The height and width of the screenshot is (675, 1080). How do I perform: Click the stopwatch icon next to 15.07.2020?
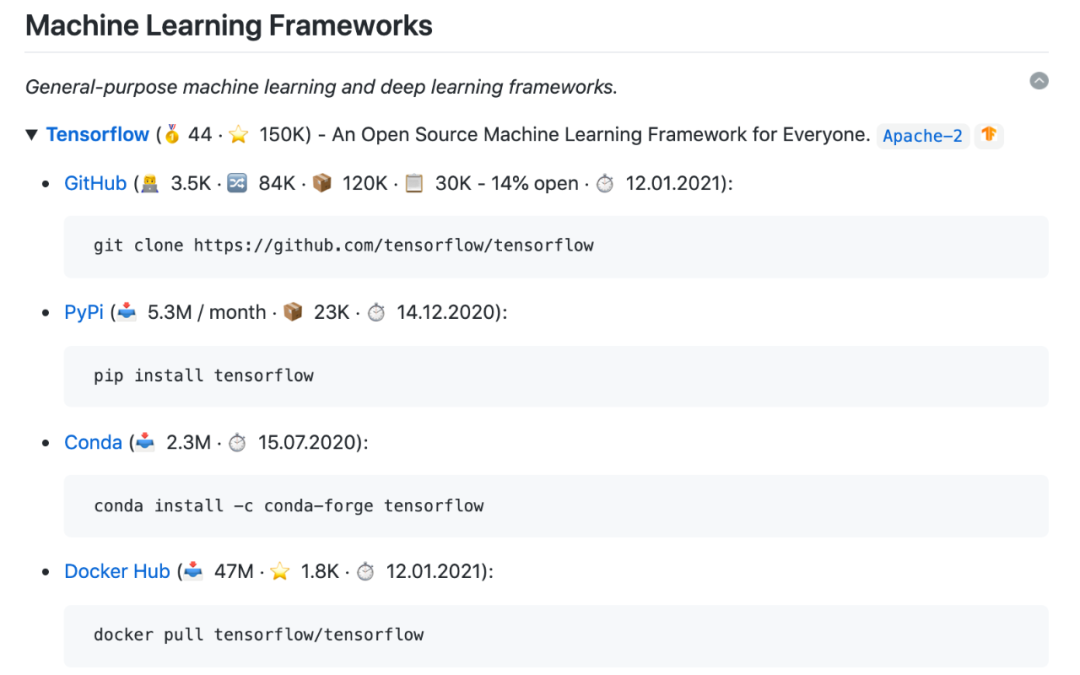237,442
